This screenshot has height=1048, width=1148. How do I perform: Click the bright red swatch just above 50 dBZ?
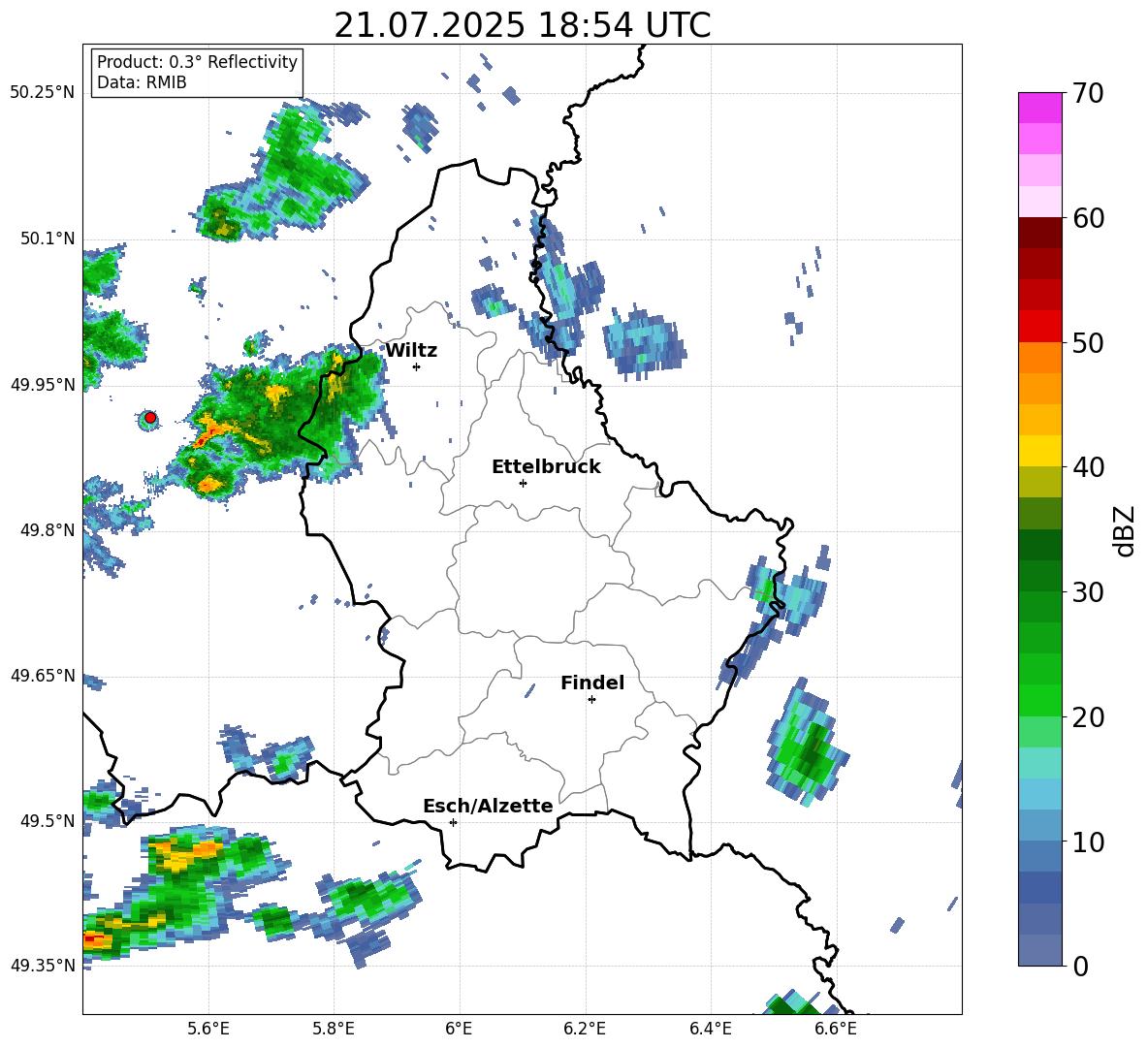(x=1039, y=327)
